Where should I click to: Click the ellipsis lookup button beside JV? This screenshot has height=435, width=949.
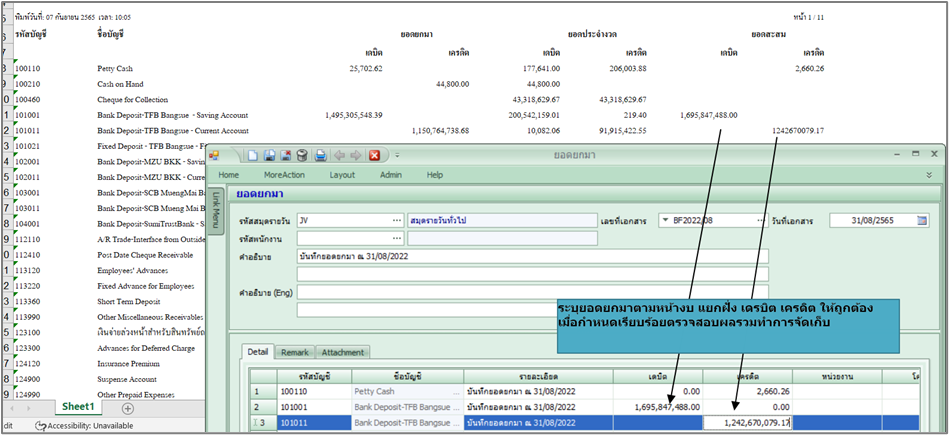coord(396,220)
